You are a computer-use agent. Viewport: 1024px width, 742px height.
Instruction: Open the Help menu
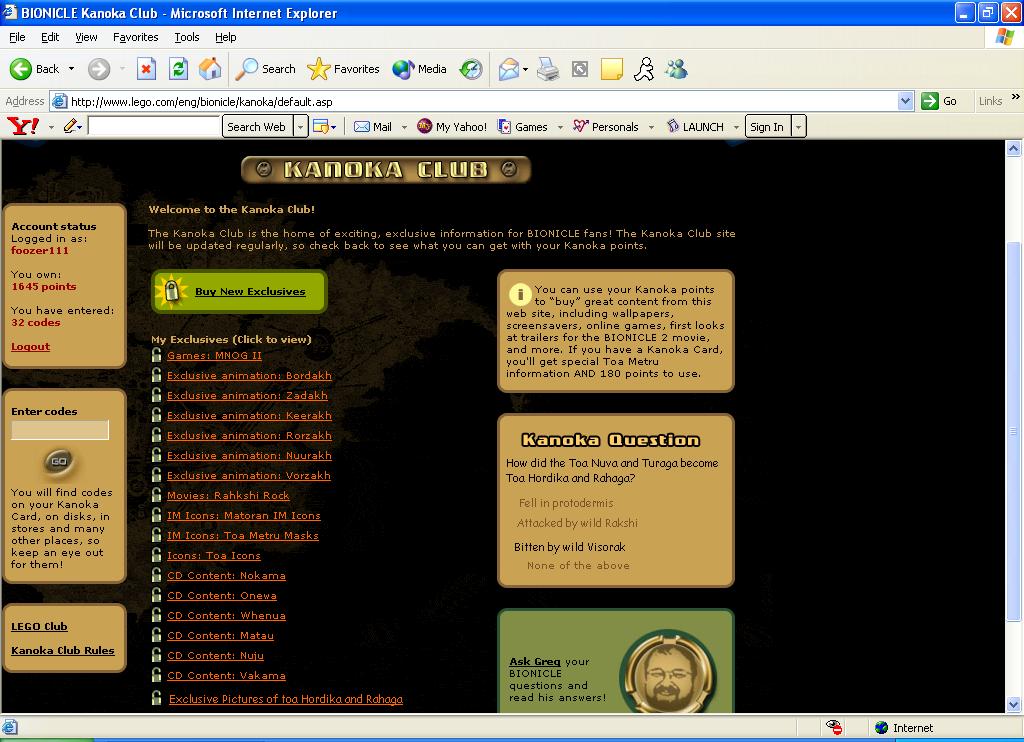(225, 37)
